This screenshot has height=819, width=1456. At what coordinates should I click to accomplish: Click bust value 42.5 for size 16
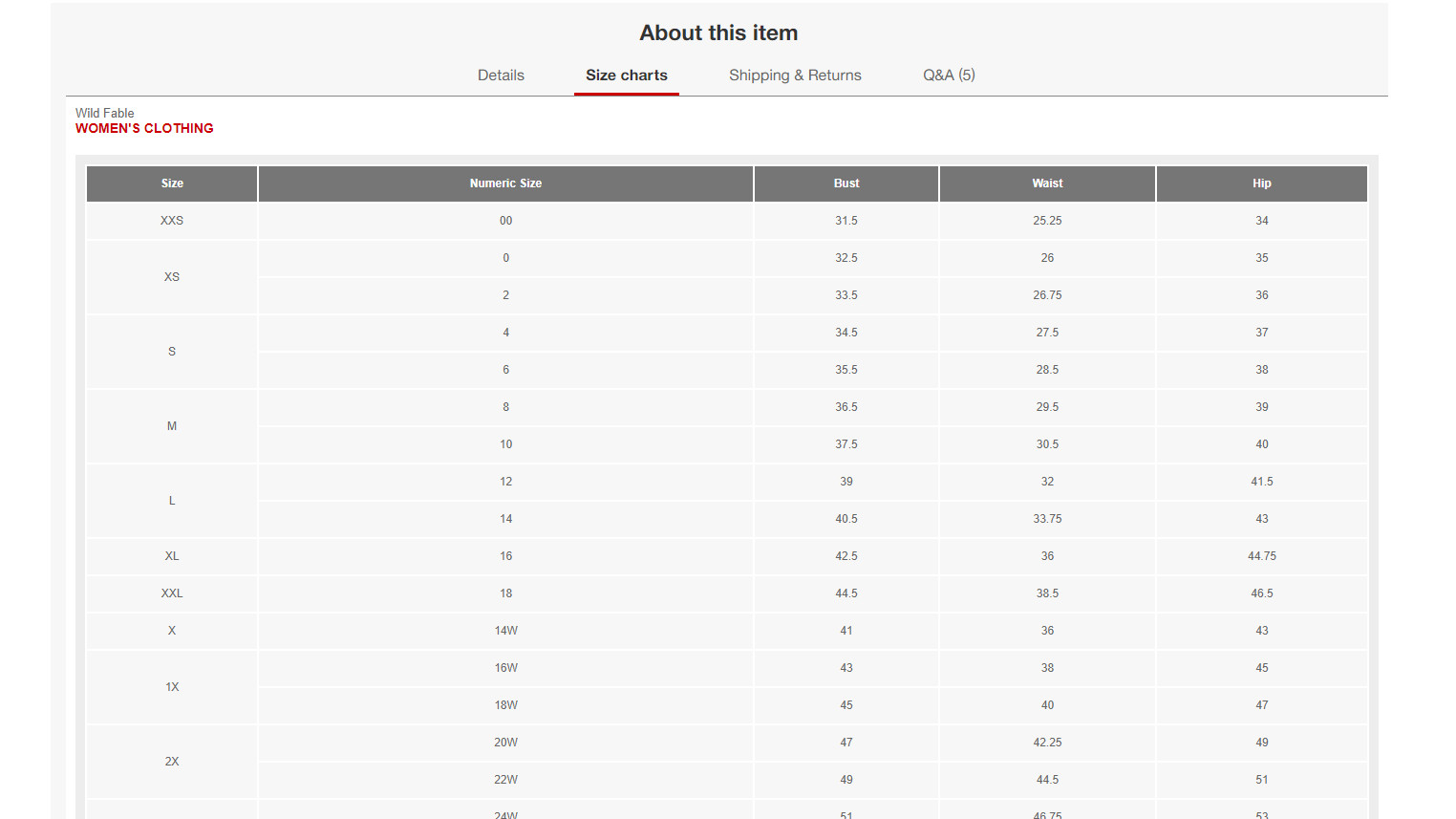846,556
